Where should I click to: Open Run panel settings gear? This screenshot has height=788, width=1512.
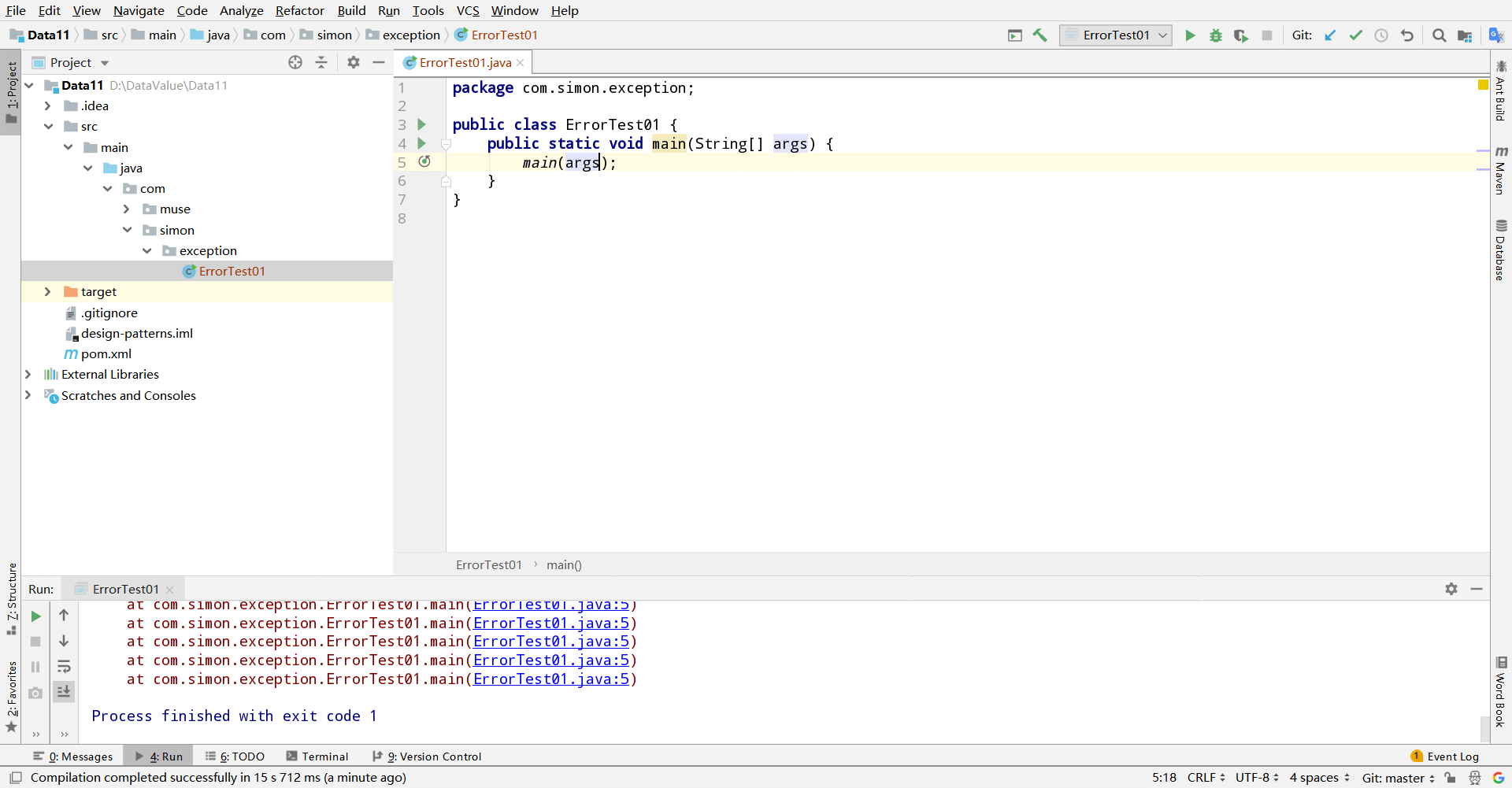1451,589
